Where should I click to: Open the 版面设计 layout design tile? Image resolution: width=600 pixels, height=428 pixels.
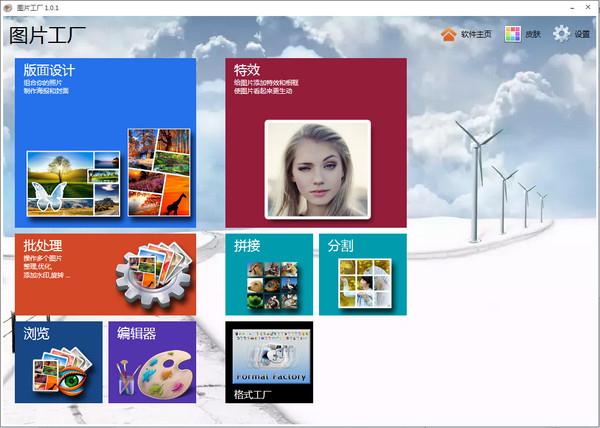[x=50, y=71]
